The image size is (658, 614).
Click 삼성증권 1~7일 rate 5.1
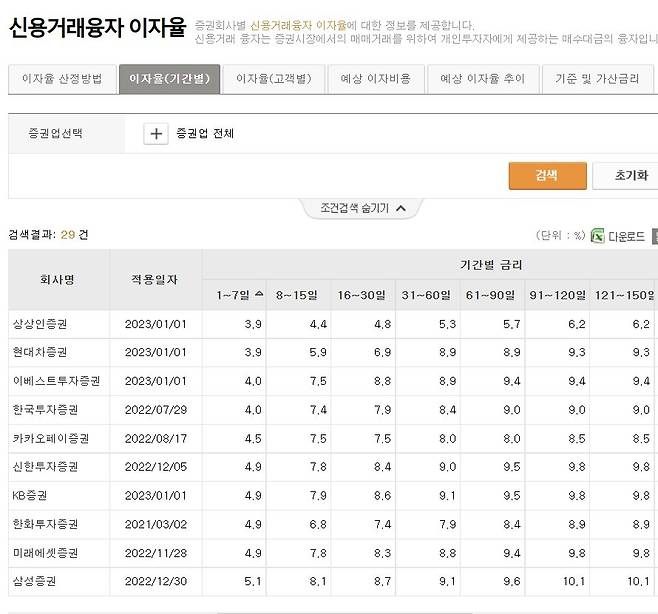click(x=253, y=581)
